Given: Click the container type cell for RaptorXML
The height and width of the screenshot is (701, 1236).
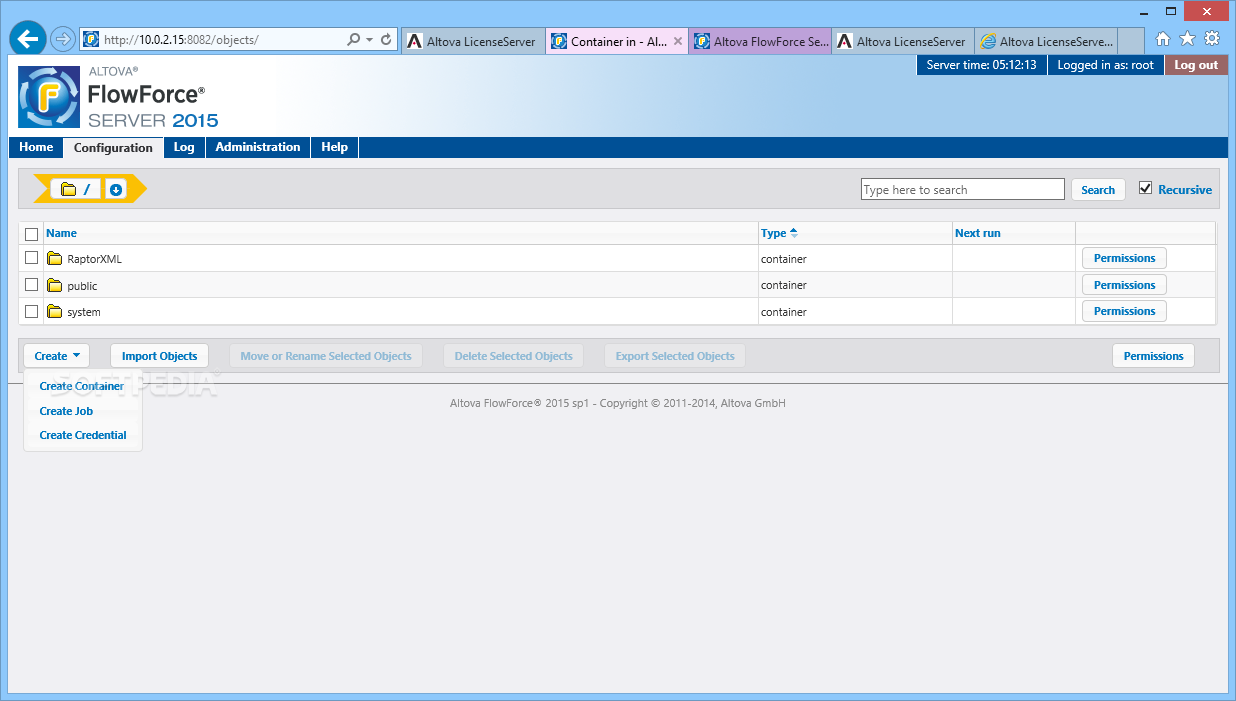Looking at the screenshot, I should coord(855,258).
